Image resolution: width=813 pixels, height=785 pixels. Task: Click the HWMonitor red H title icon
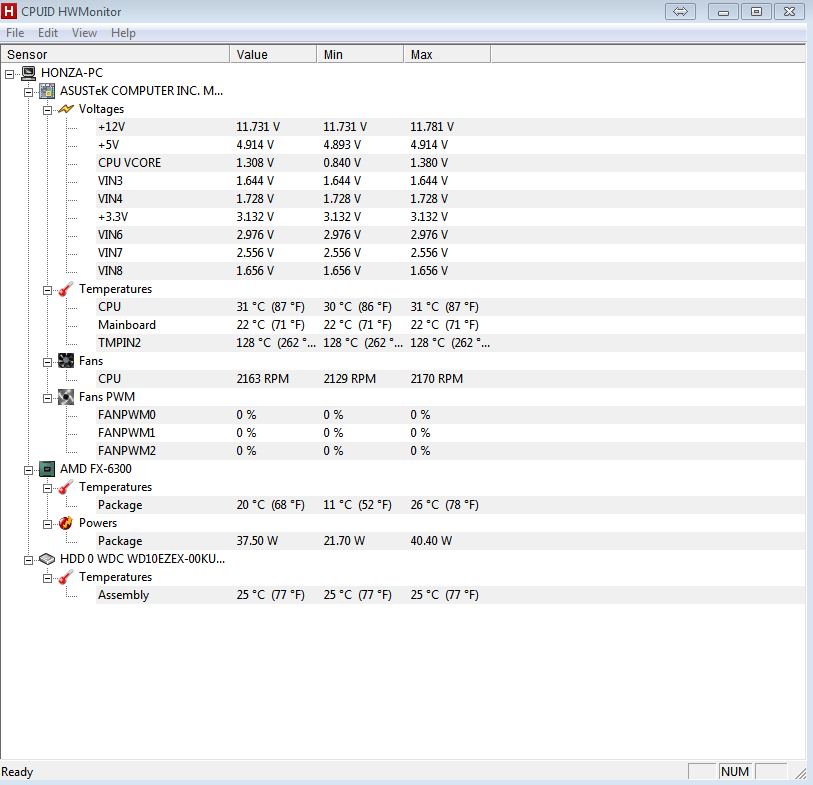click(x=9, y=11)
